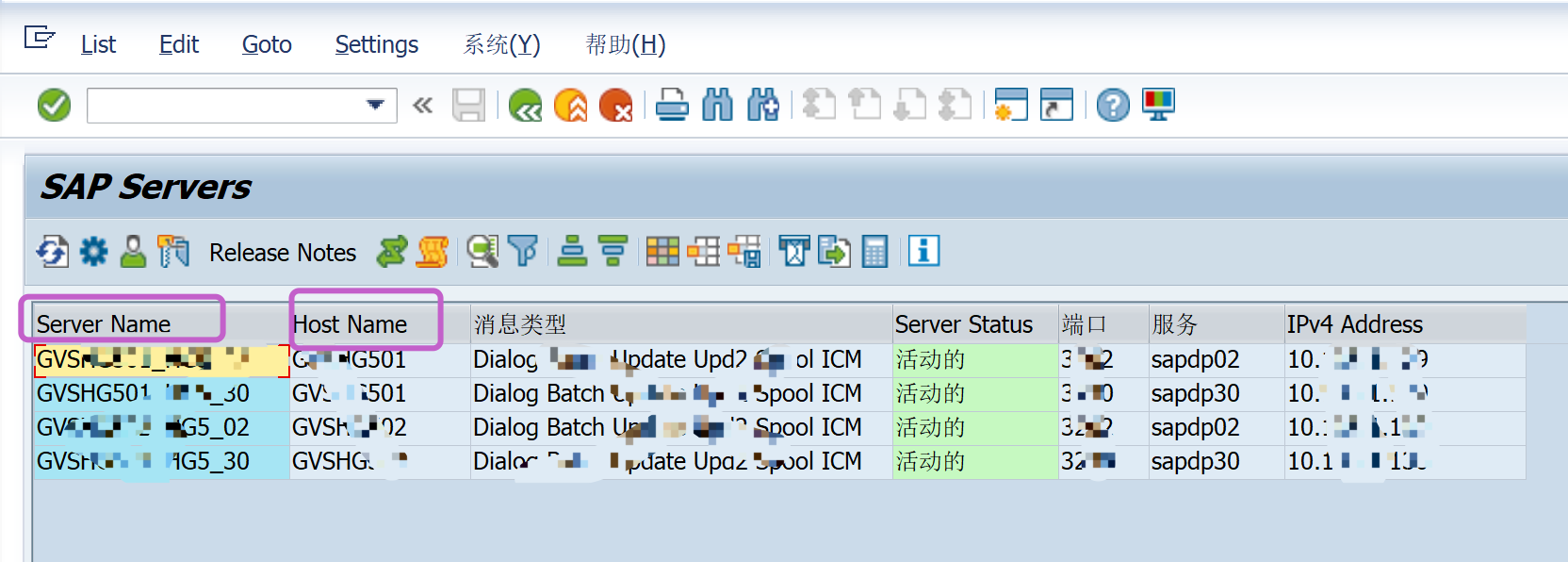Screen dimensions: 1568x562
Task: Click the 消息类型 column header
Action: [x=681, y=324]
